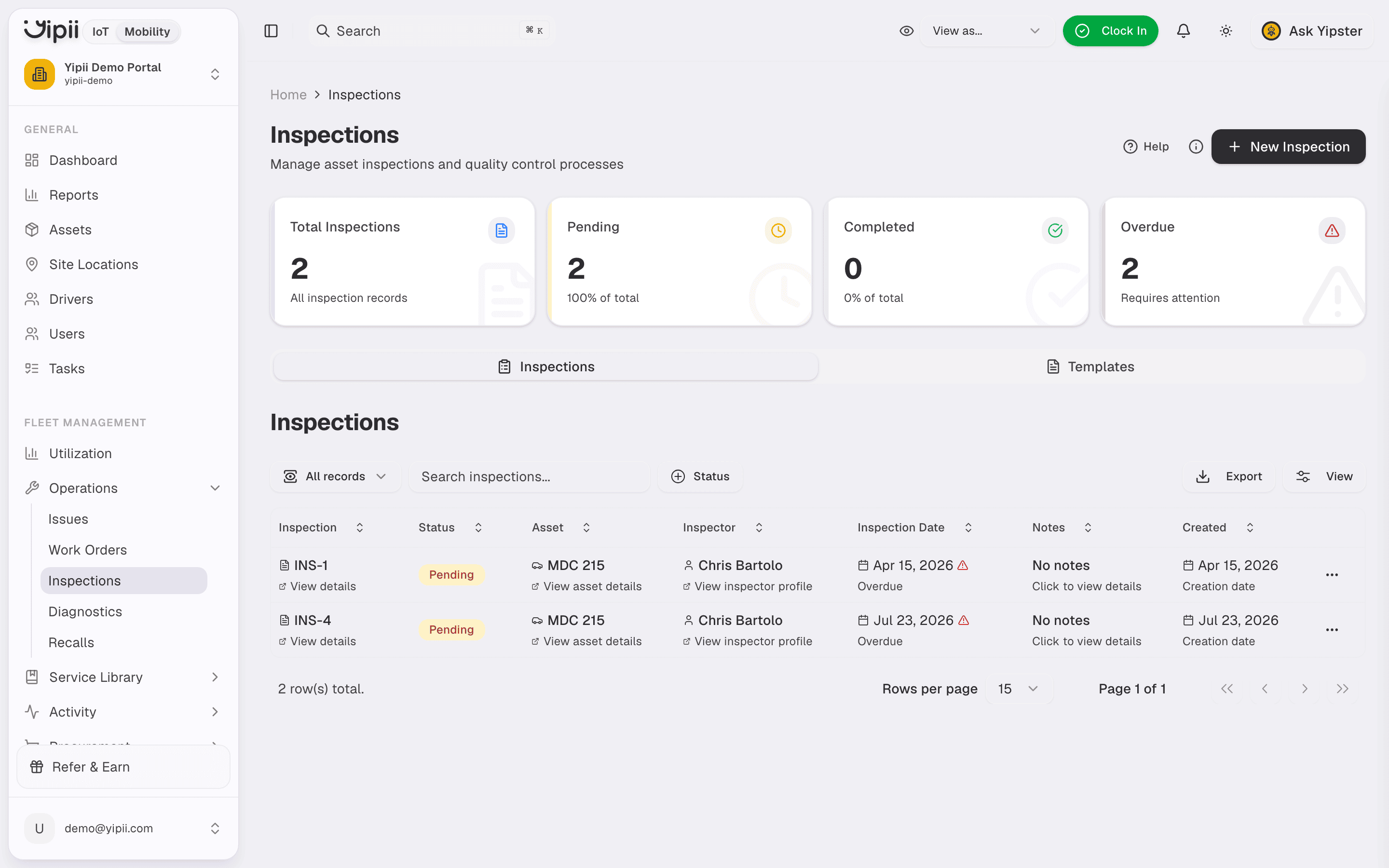Go to last page arrow

[x=1342, y=688]
